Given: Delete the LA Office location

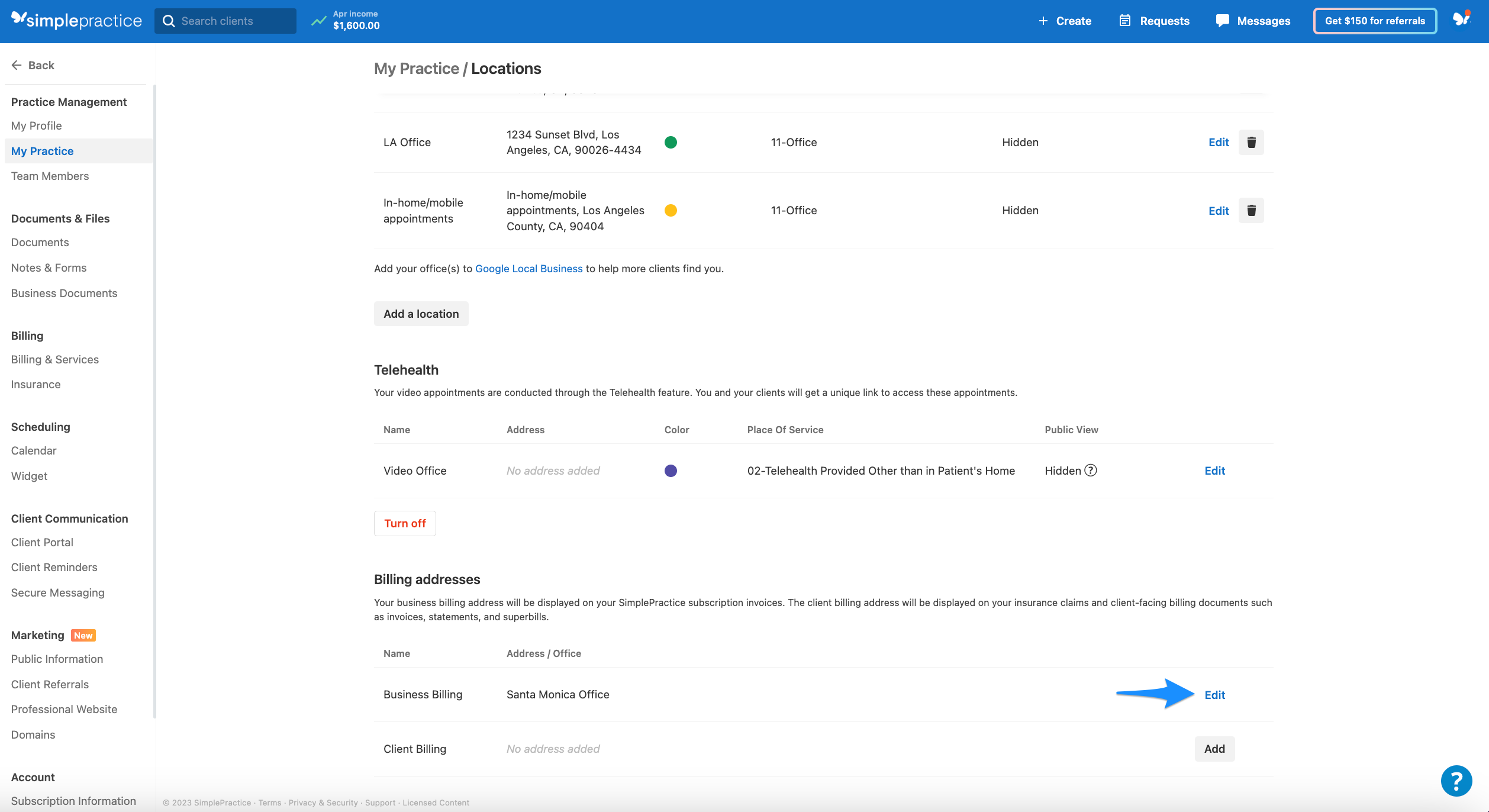Looking at the screenshot, I should click(1251, 142).
